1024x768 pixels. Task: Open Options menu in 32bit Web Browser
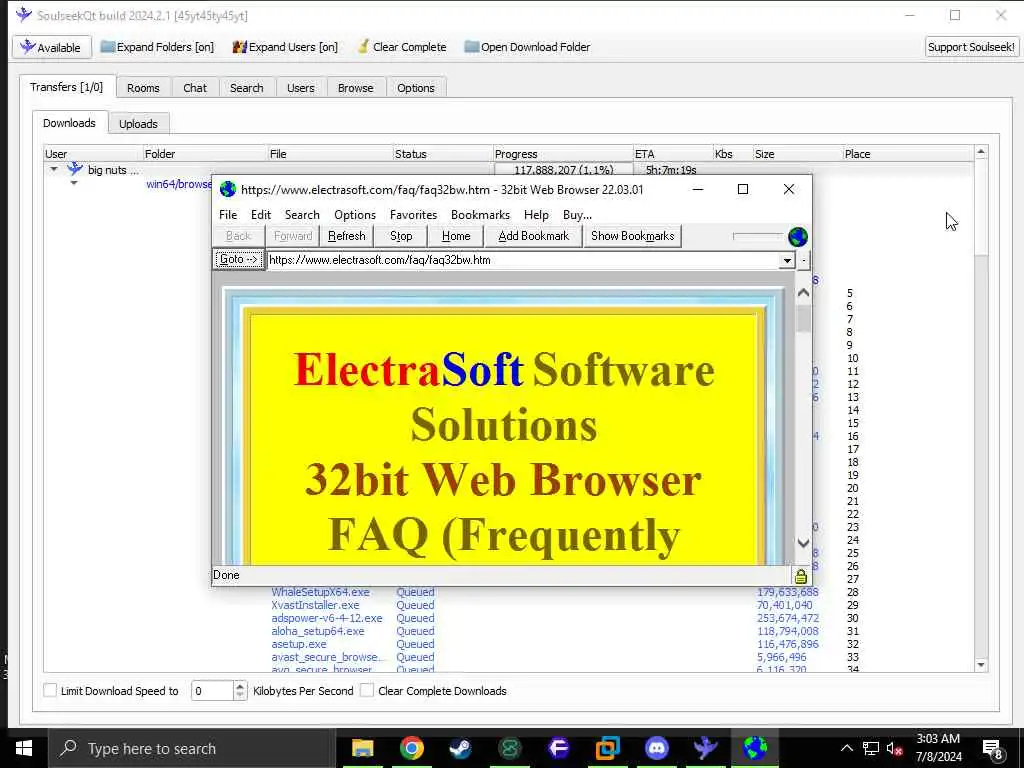[x=355, y=215]
